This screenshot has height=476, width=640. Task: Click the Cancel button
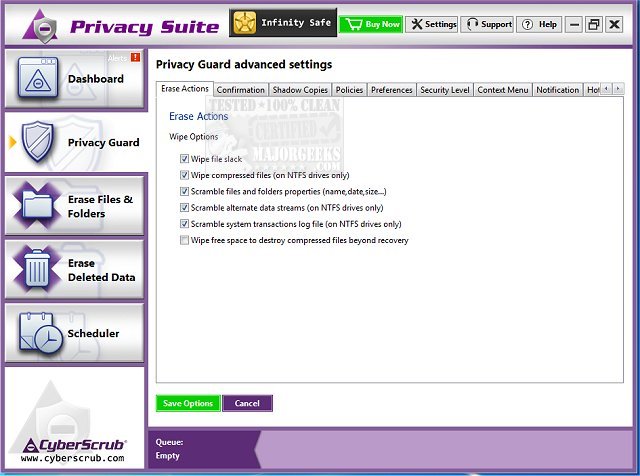pos(247,403)
